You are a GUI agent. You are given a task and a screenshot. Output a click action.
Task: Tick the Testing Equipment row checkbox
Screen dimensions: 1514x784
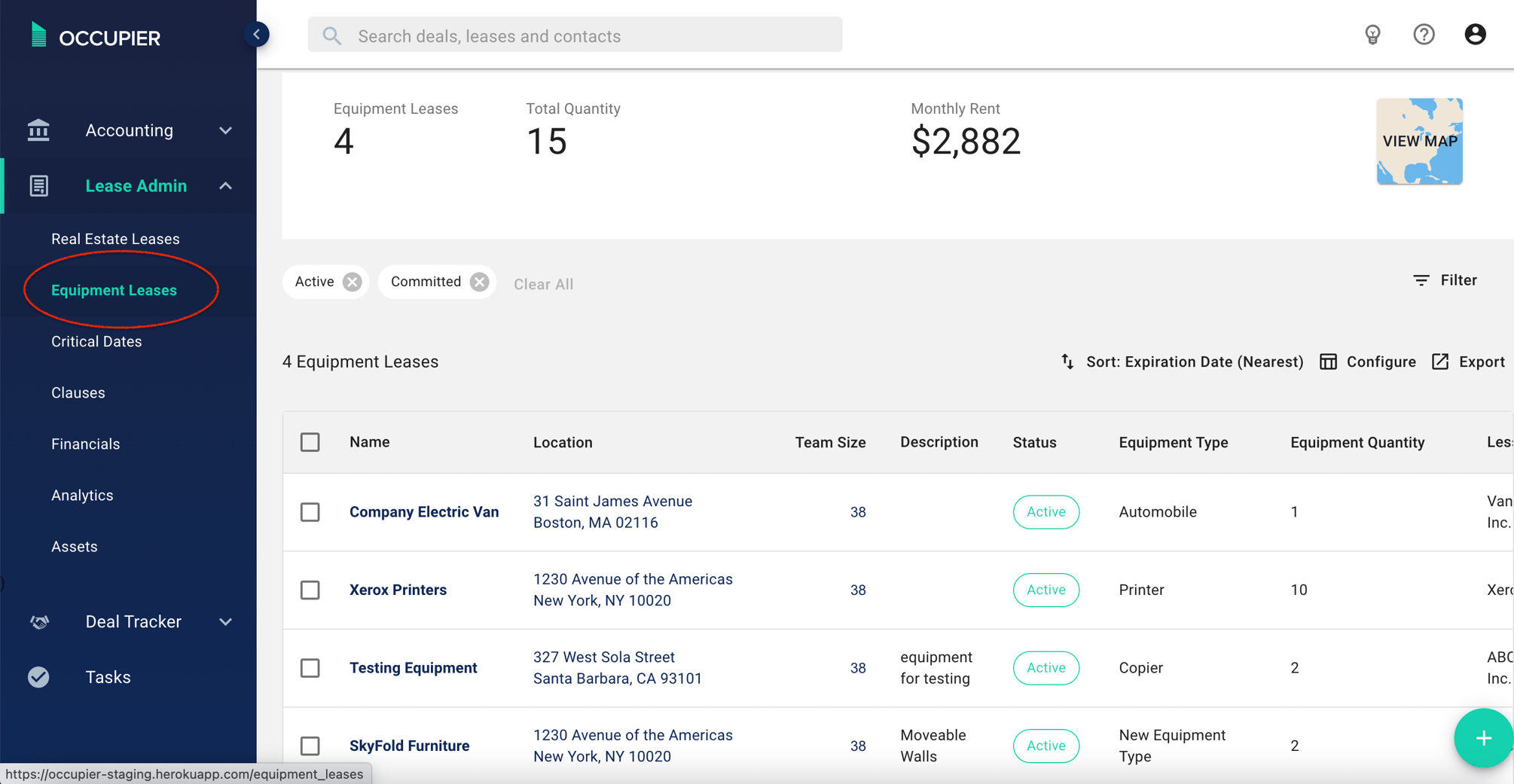pos(310,668)
